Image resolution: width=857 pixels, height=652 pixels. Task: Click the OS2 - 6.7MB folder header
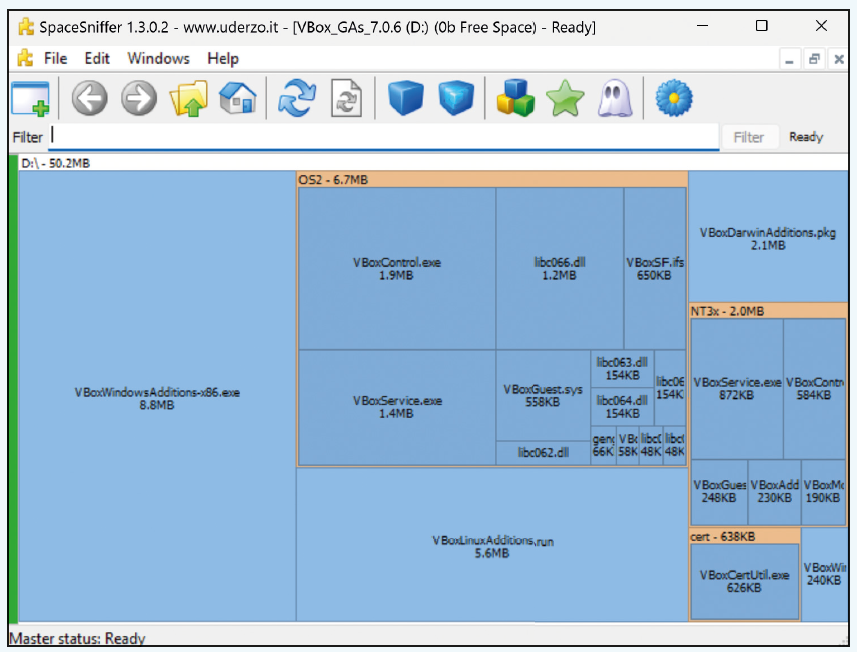click(492, 179)
